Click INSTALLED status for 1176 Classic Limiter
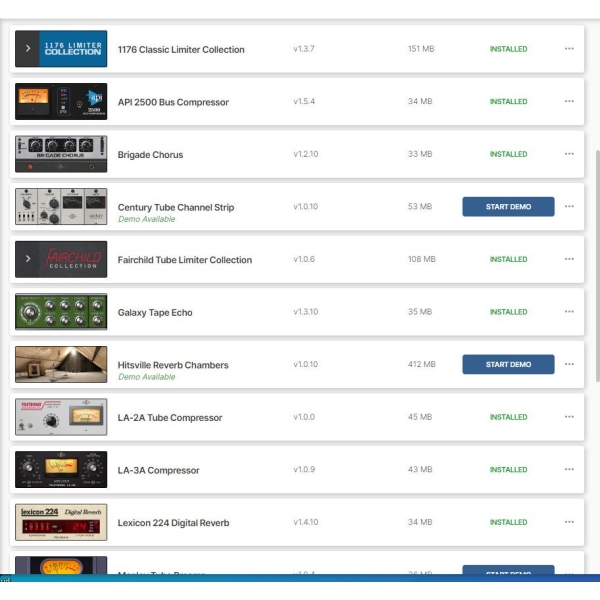Viewport: 600px width, 600px height. pyautogui.click(x=509, y=49)
